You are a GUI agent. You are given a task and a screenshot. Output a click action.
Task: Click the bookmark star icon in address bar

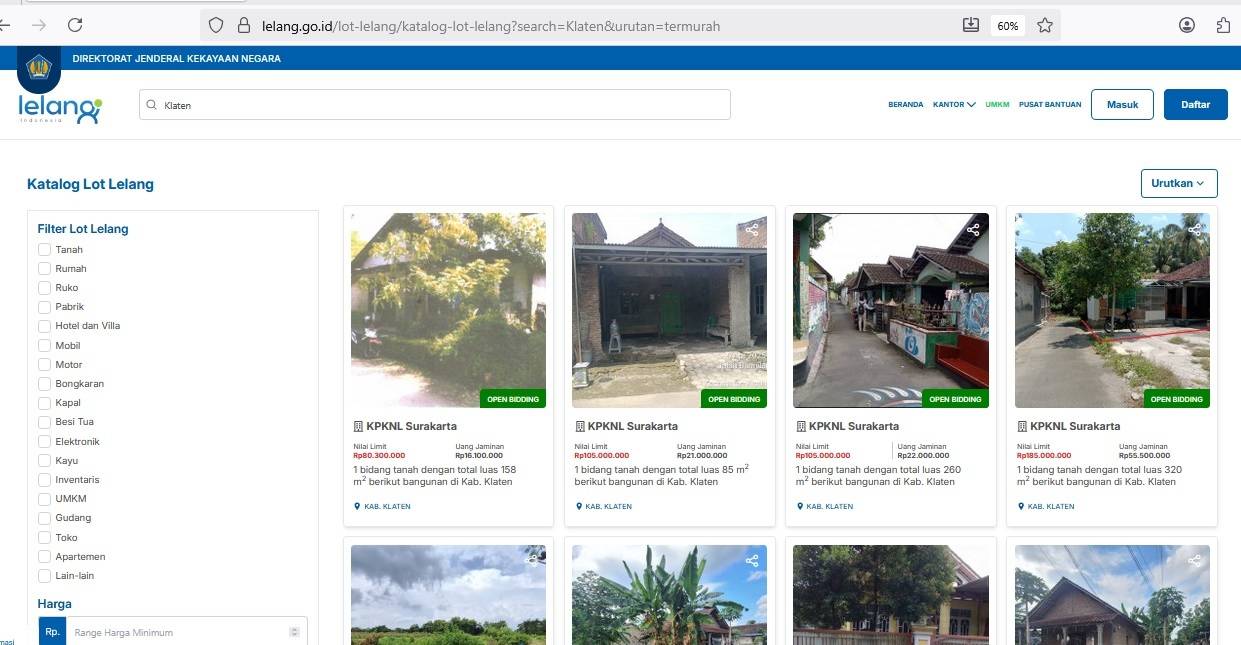tap(1045, 26)
